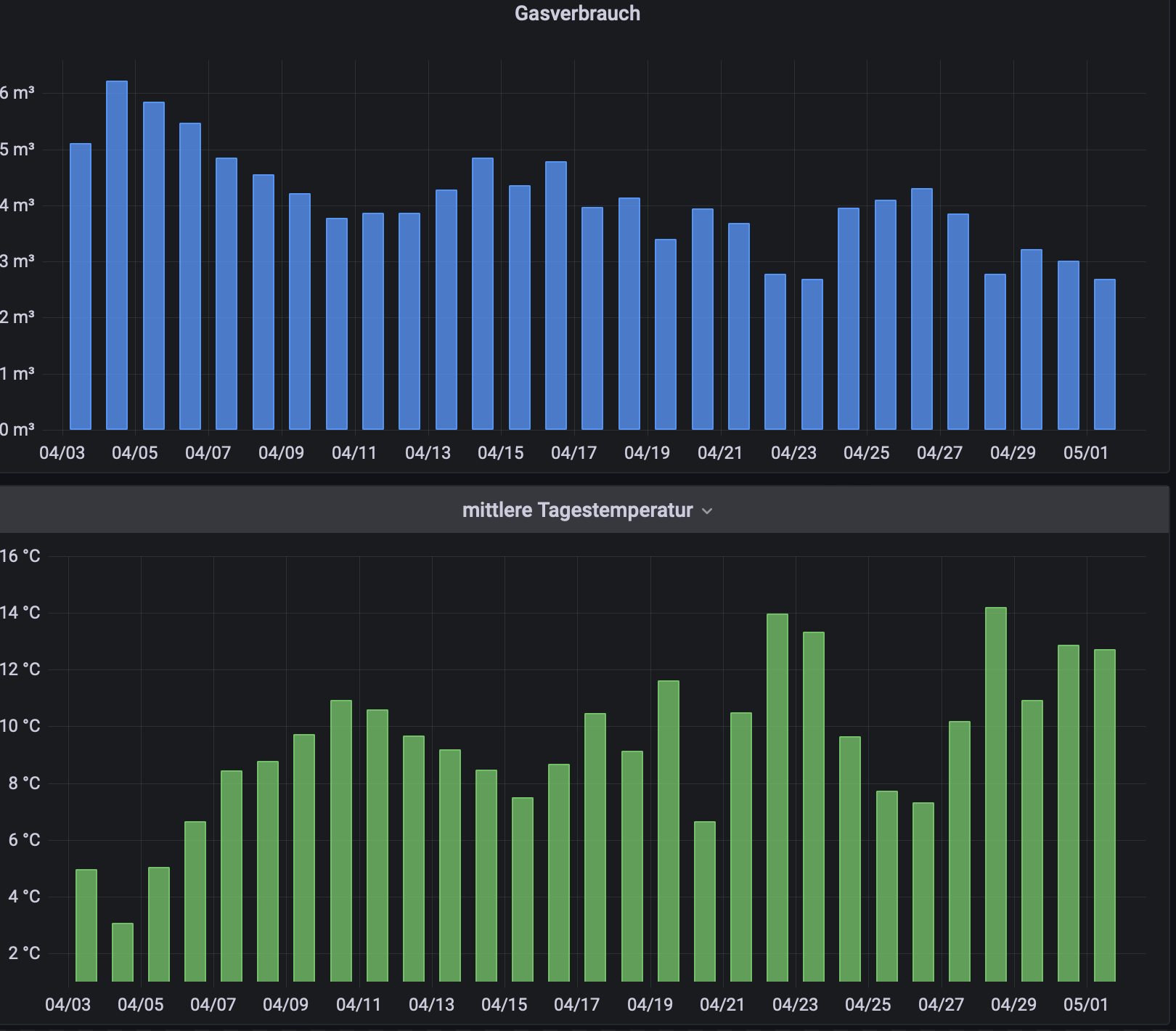Click the 2 m³ axis label

17,317
